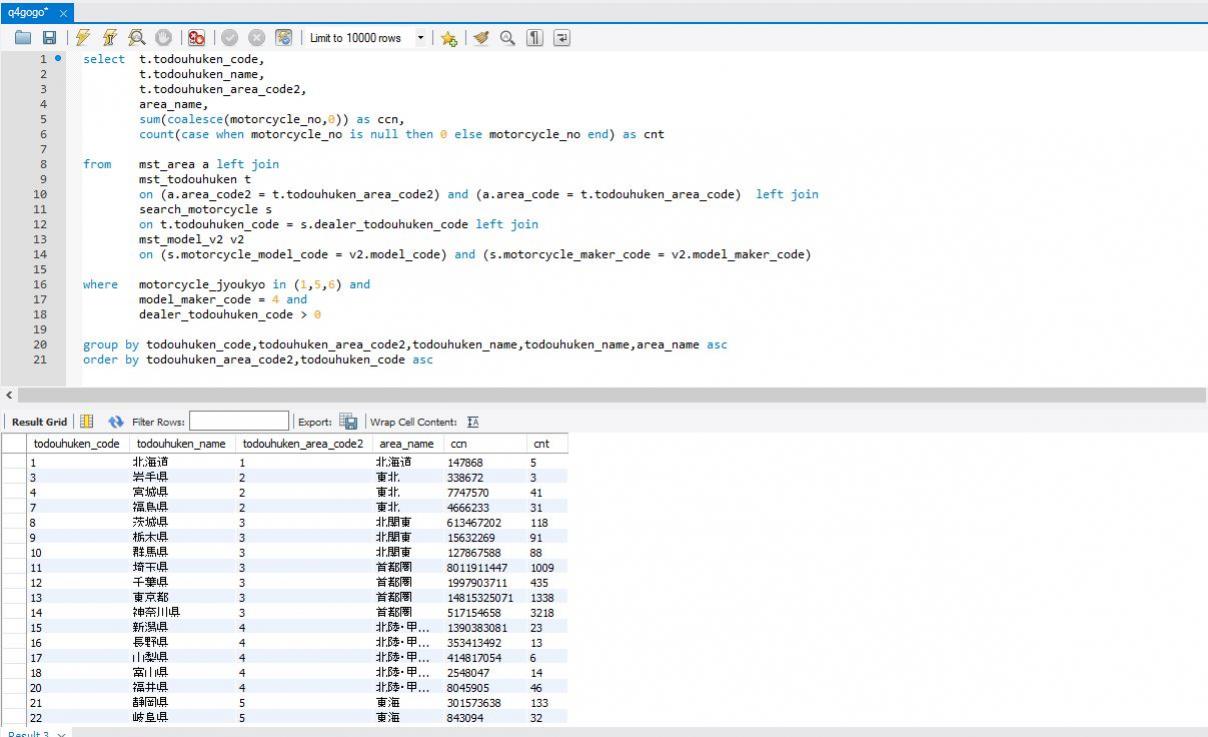Click the ccn column header

[x=459, y=443]
